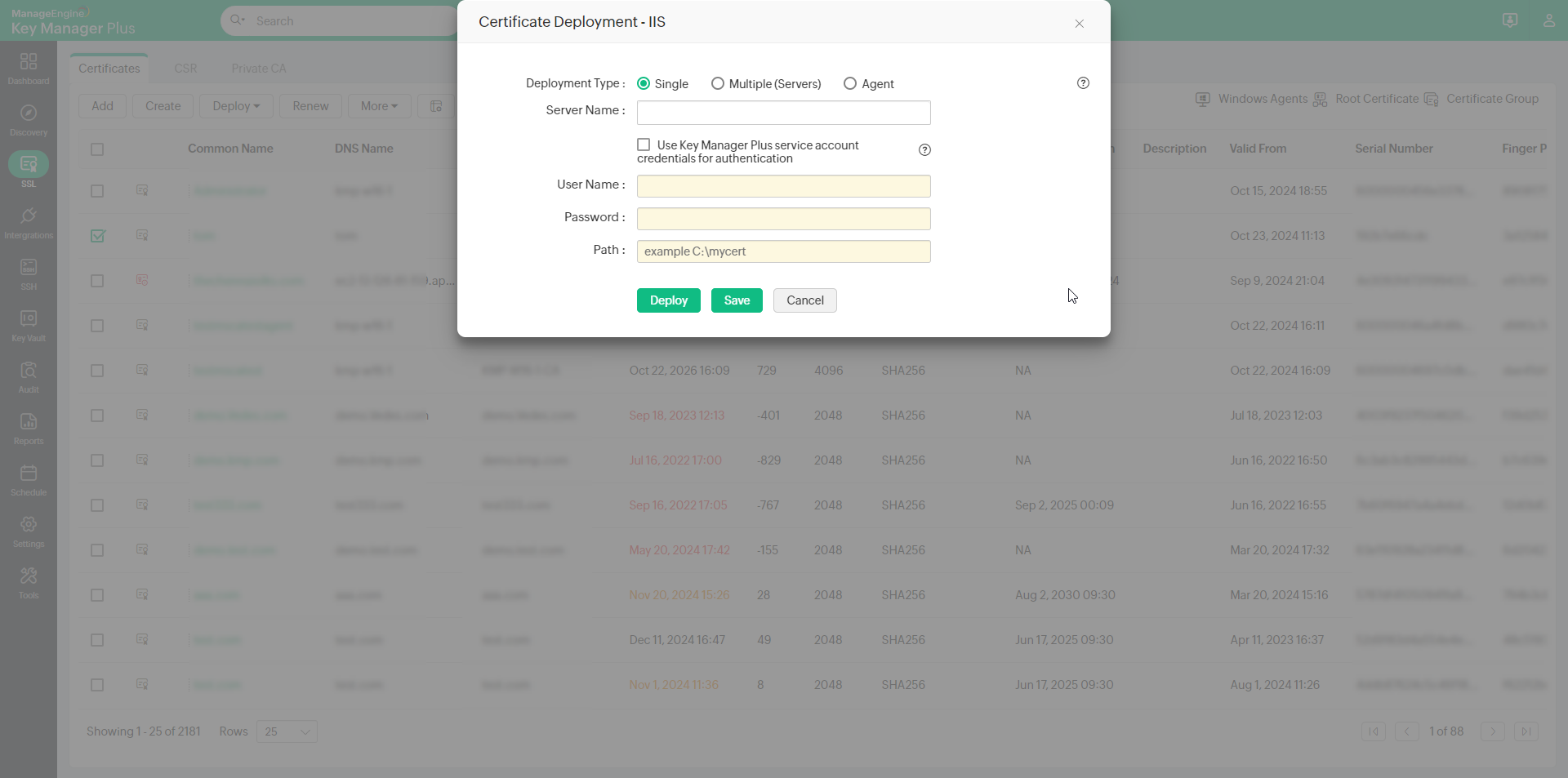This screenshot has height=778, width=1568.
Task: Click certificate icon in Jul 18, 2023 row
Action: point(142,415)
